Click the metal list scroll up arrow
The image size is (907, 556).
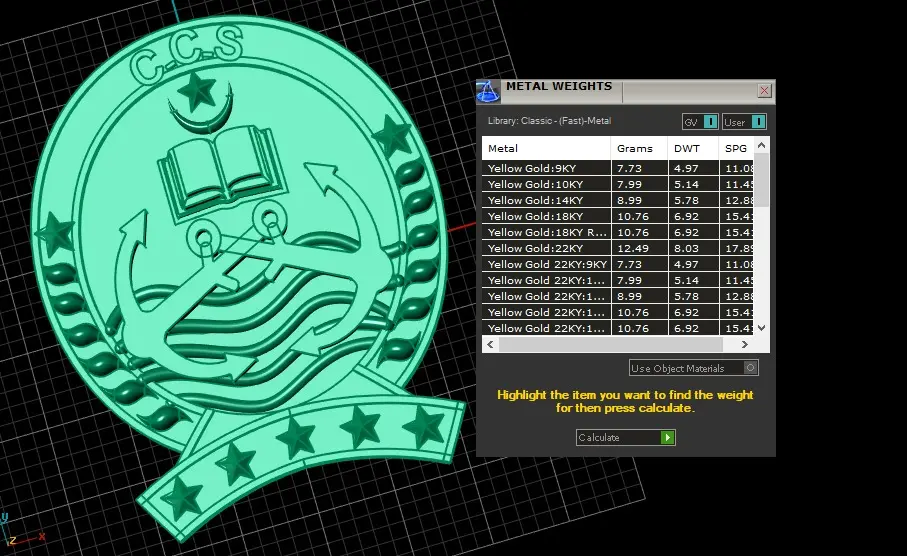[761, 145]
